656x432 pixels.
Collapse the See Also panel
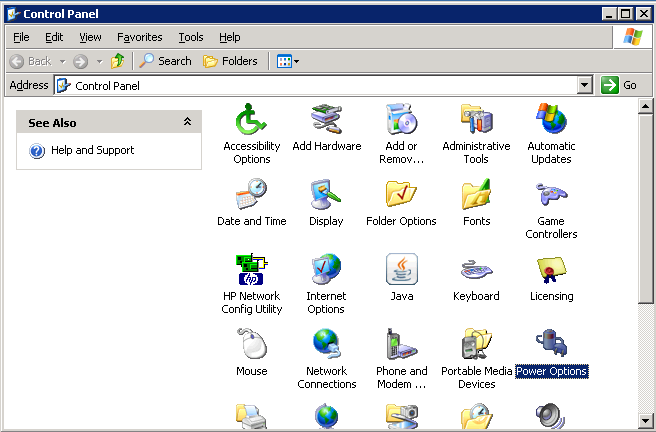pyautogui.click(x=187, y=122)
